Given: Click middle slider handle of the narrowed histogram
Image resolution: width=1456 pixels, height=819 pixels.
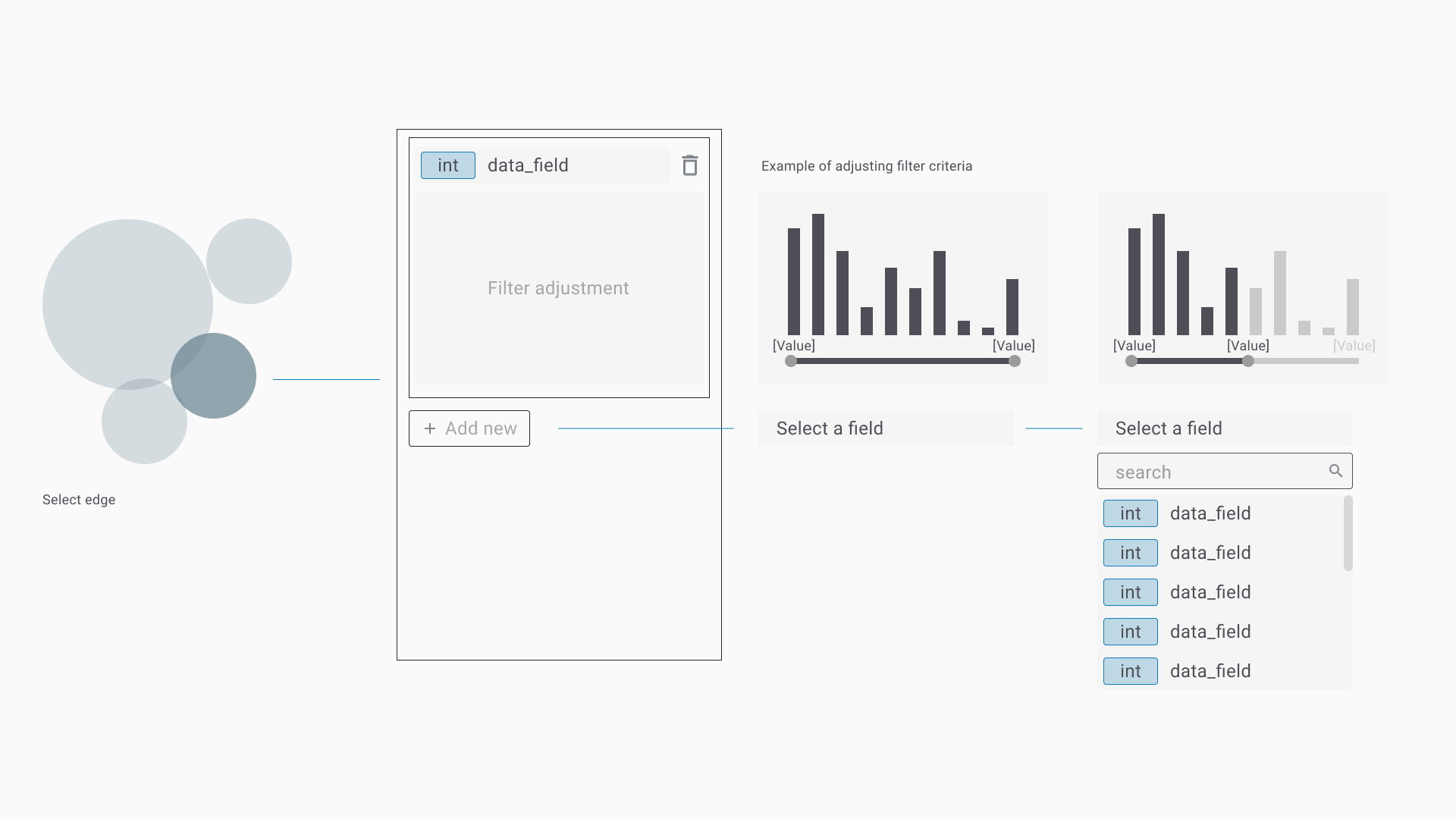Looking at the screenshot, I should [x=1248, y=361].
